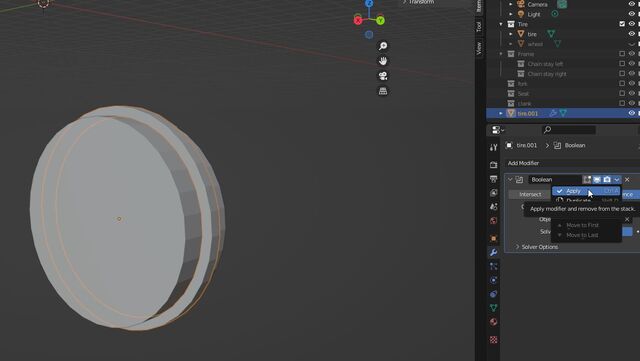Image resolution: width=640 pixels, height=361 pixels.
Task: Expand the Light object in the outliner
Action: [511, 14]
